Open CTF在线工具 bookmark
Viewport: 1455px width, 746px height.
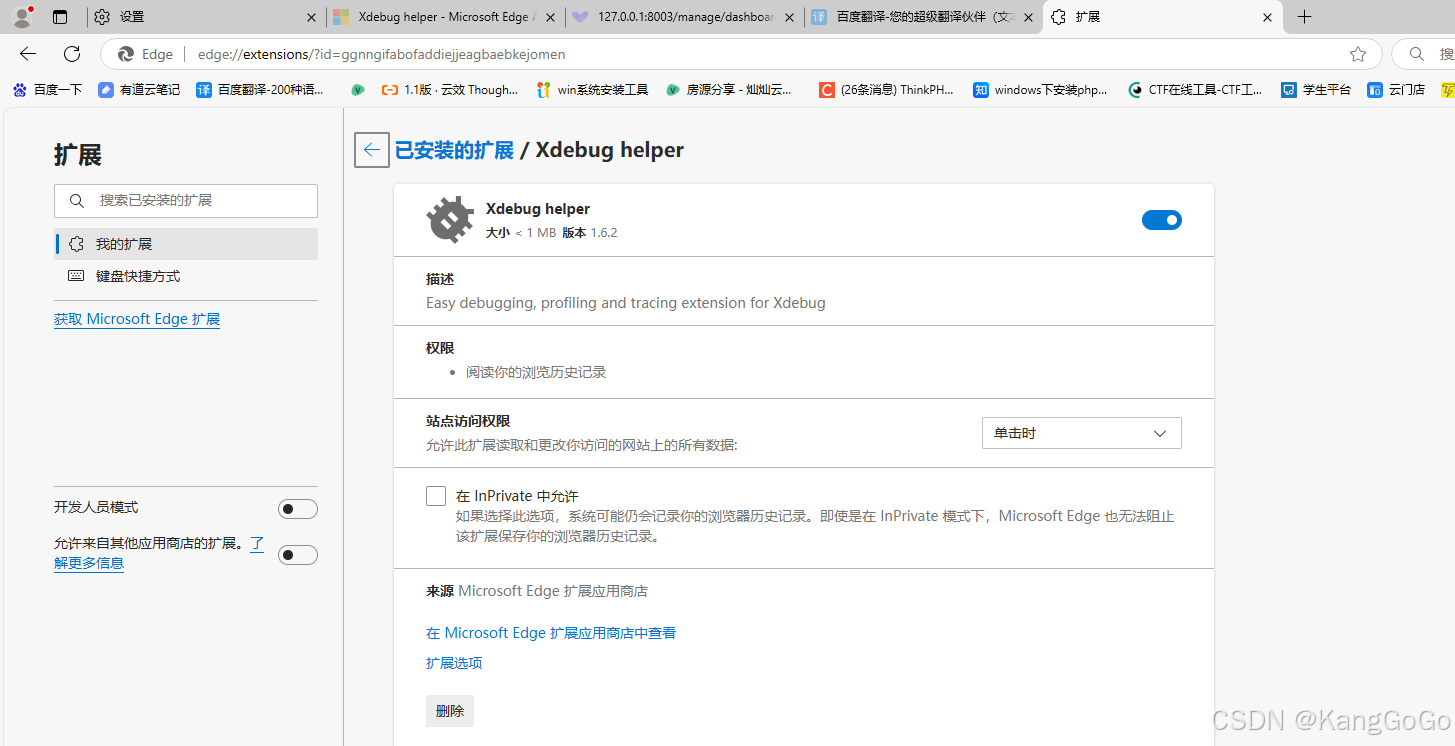[x=1195, y=90]
